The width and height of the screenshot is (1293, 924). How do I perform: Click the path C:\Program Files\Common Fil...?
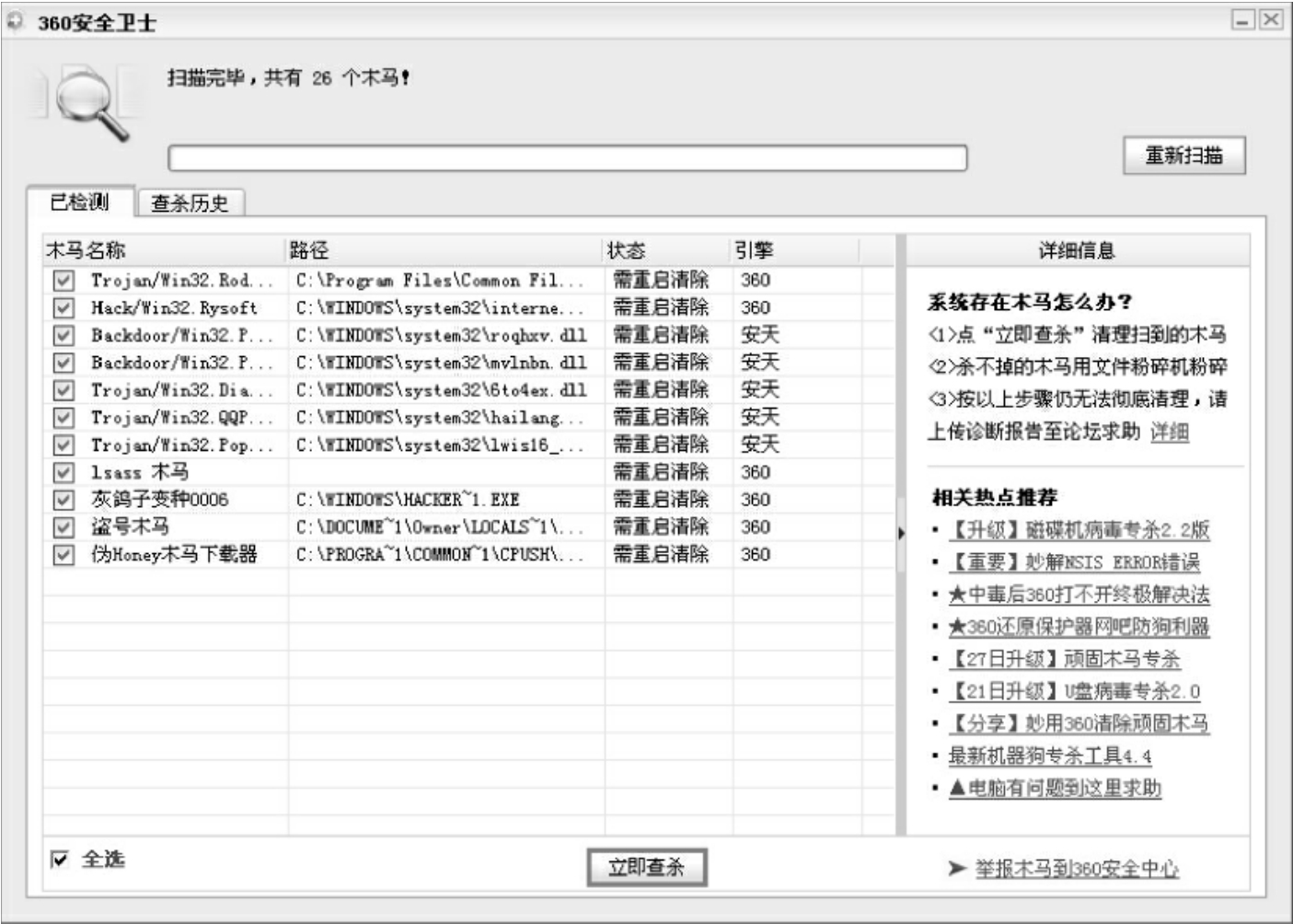pos(440,281)
